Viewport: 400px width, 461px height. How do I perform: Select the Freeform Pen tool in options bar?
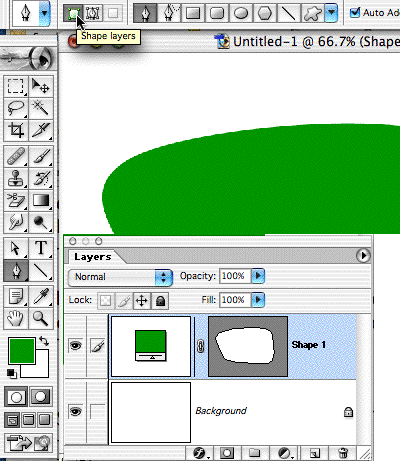[x=169, y=13]
